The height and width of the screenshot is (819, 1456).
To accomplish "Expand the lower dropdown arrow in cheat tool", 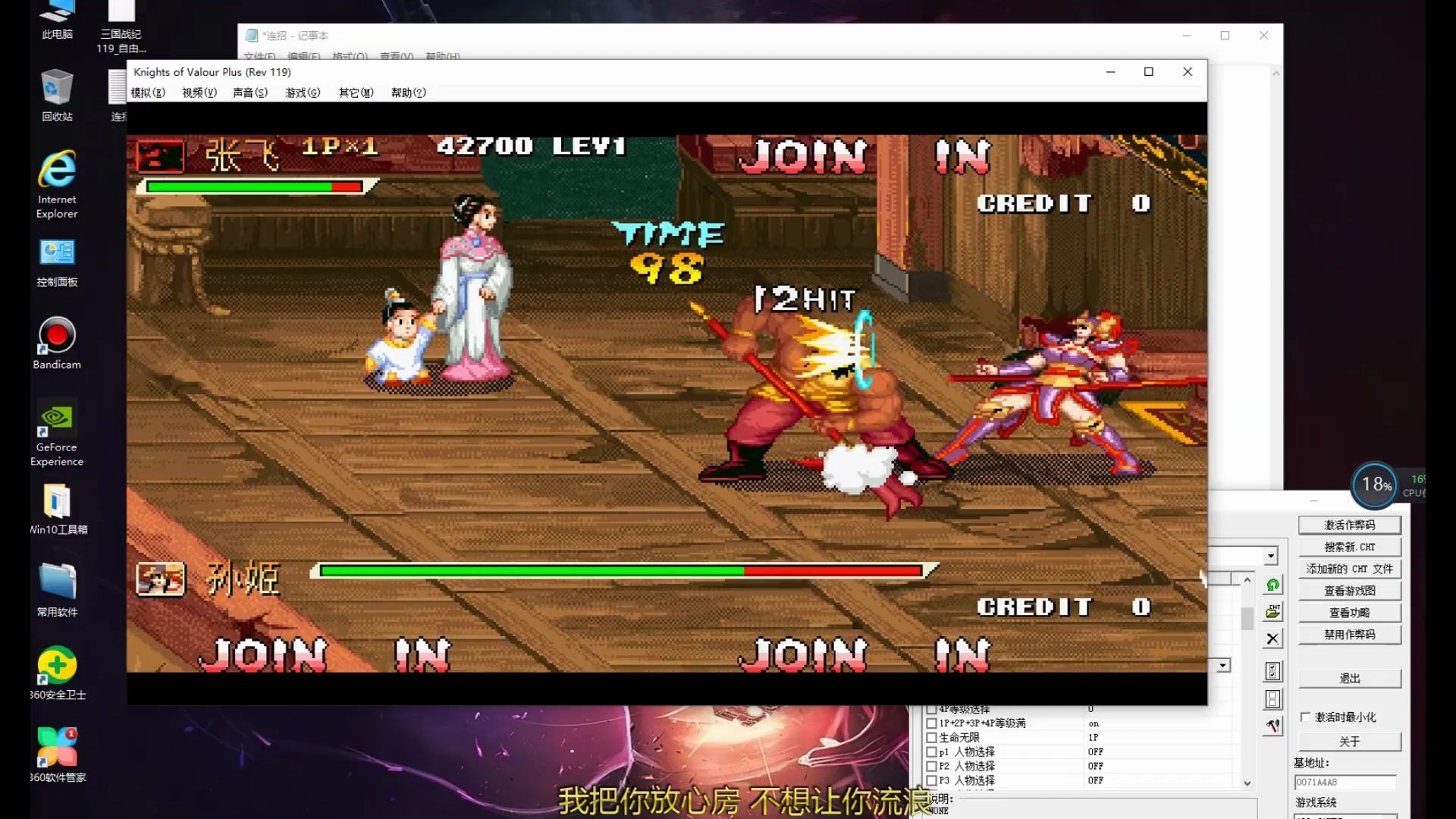I will pyautogui.click(x=1223, y=666).
